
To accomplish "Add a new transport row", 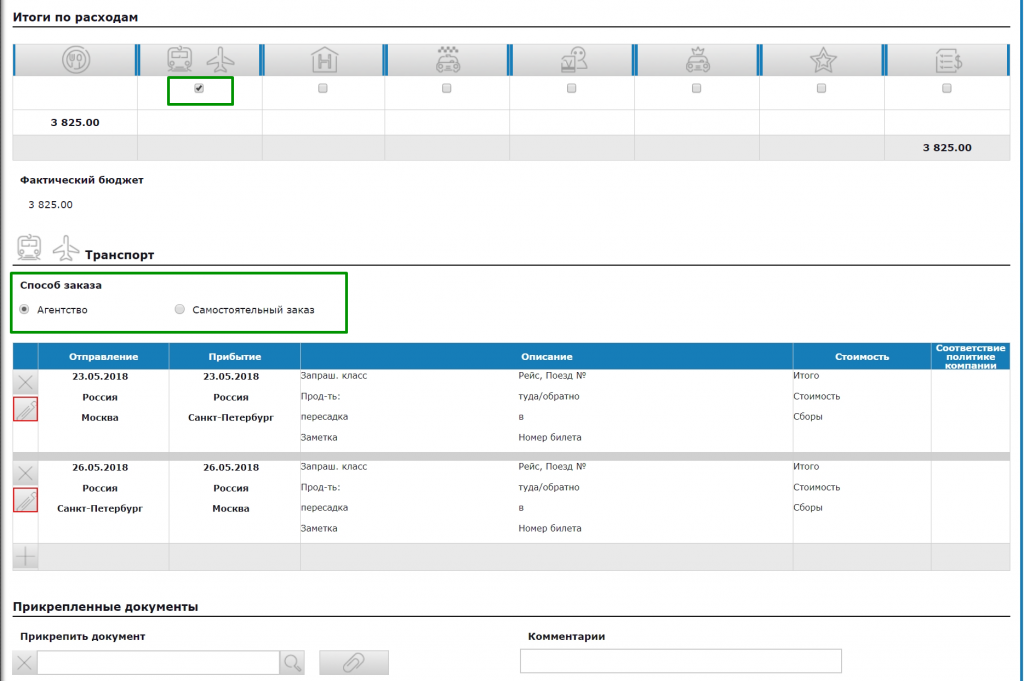I will tap(26, 557).
